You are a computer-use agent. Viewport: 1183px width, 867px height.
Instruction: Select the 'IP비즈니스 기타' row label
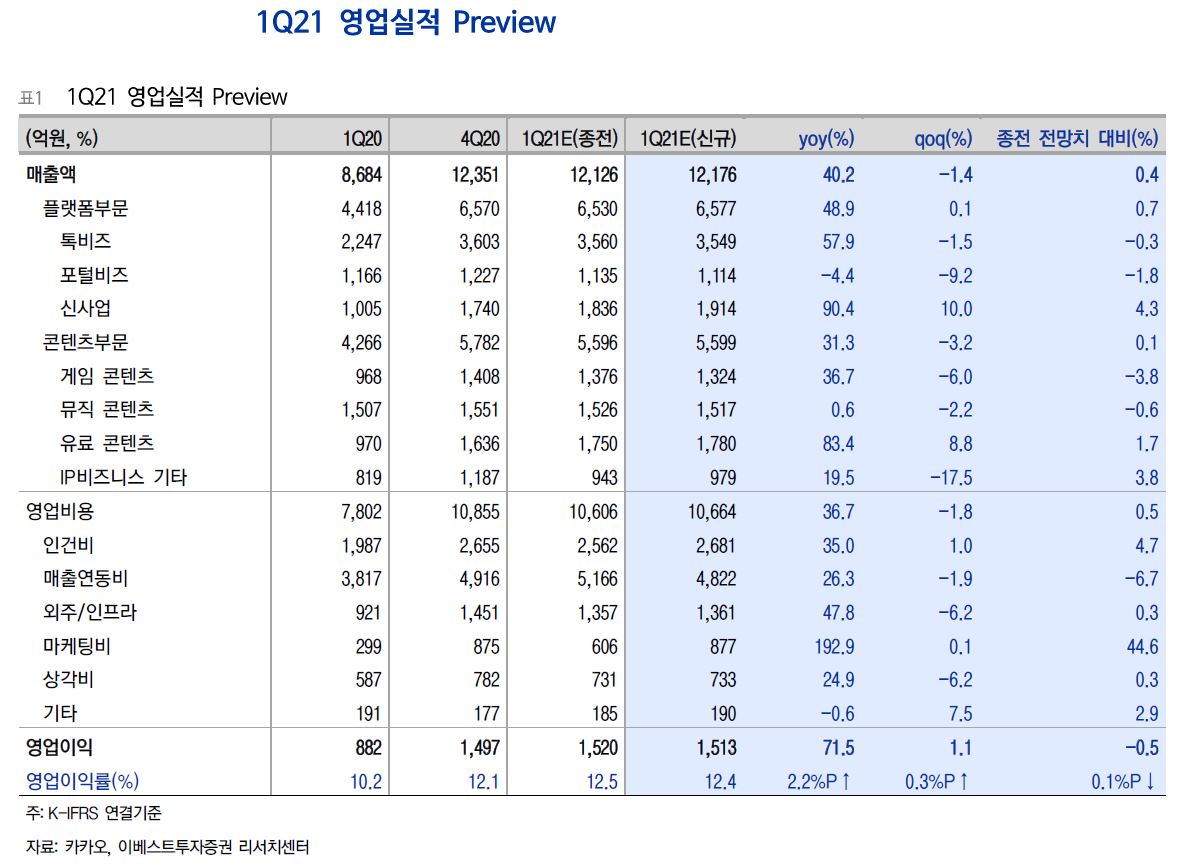coord(124,477)
